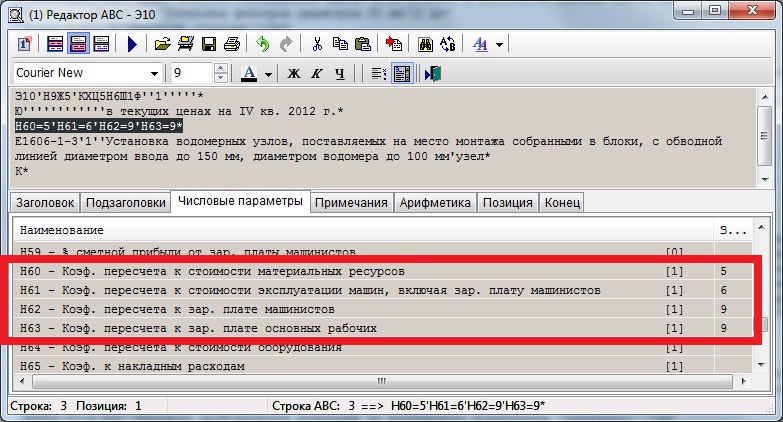This screenshot has width=783, height=422.
Task: Click the font size field showing 9
Action: pyautogui.click(x=192, y=73)
